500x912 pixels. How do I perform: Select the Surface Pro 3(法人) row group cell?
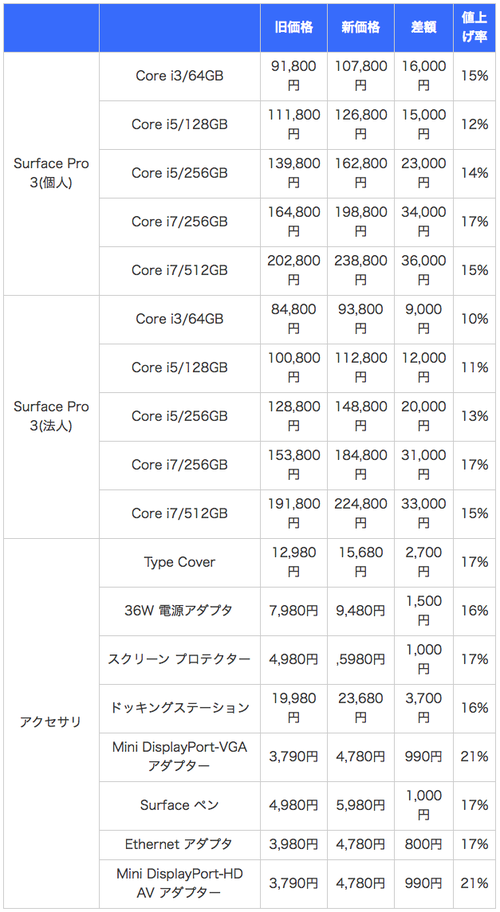point(51,416)
